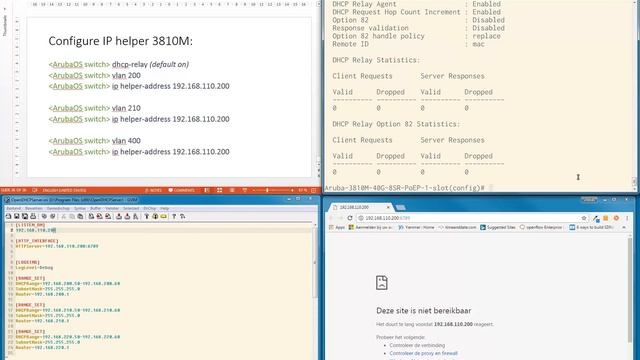Click the Make icon in gVim toolbar
640x360 pixels.
(147, 216)
